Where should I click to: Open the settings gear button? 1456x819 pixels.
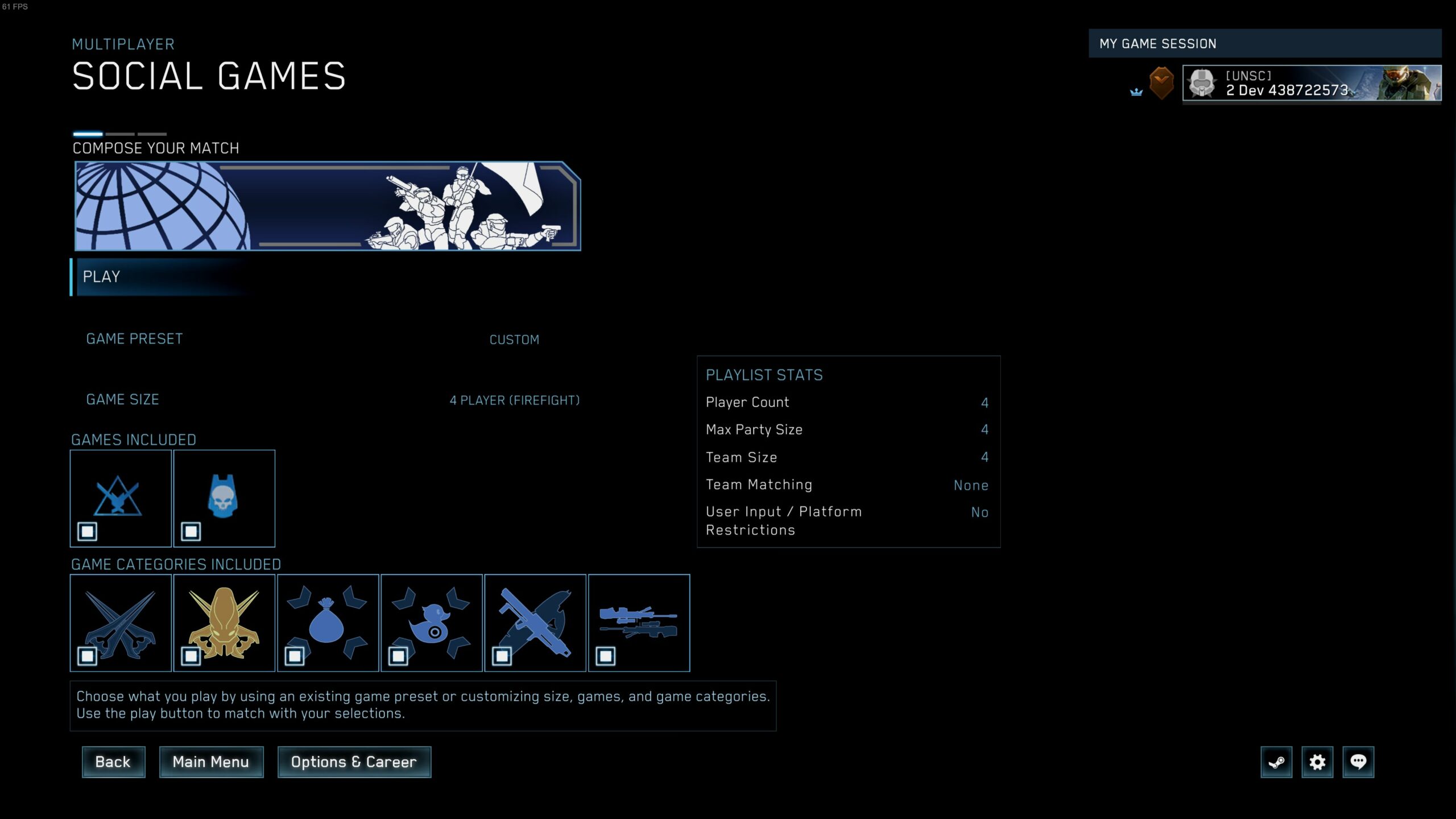(x=1317, y=762)
